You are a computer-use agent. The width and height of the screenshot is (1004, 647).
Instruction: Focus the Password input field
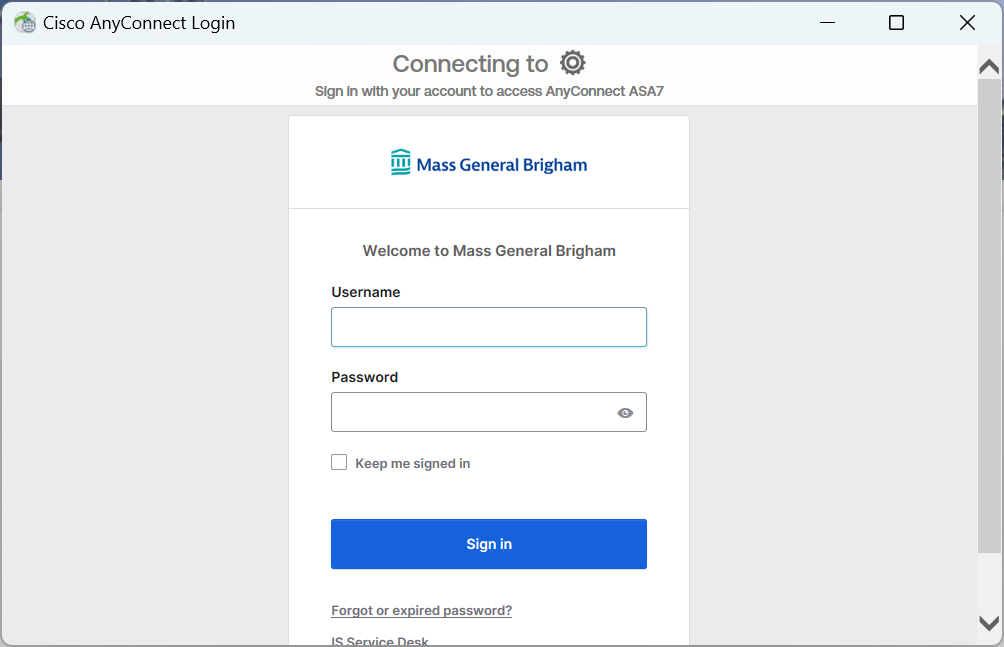(489, 412)
